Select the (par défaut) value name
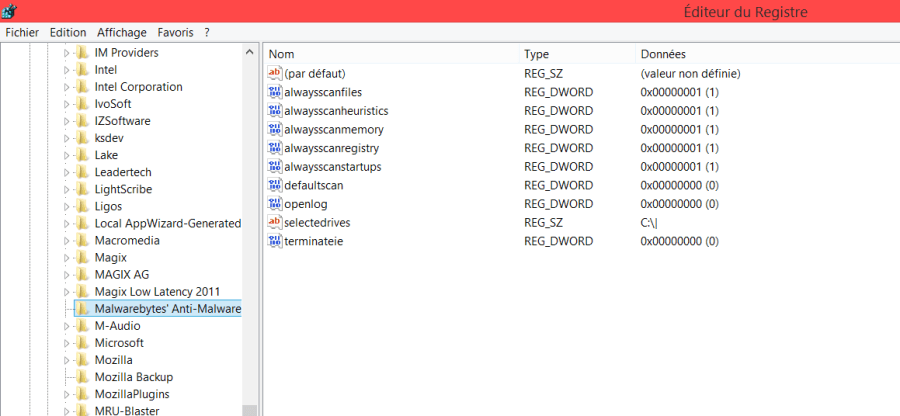This screenshot has height=416, width=900. tap(315, 73)
